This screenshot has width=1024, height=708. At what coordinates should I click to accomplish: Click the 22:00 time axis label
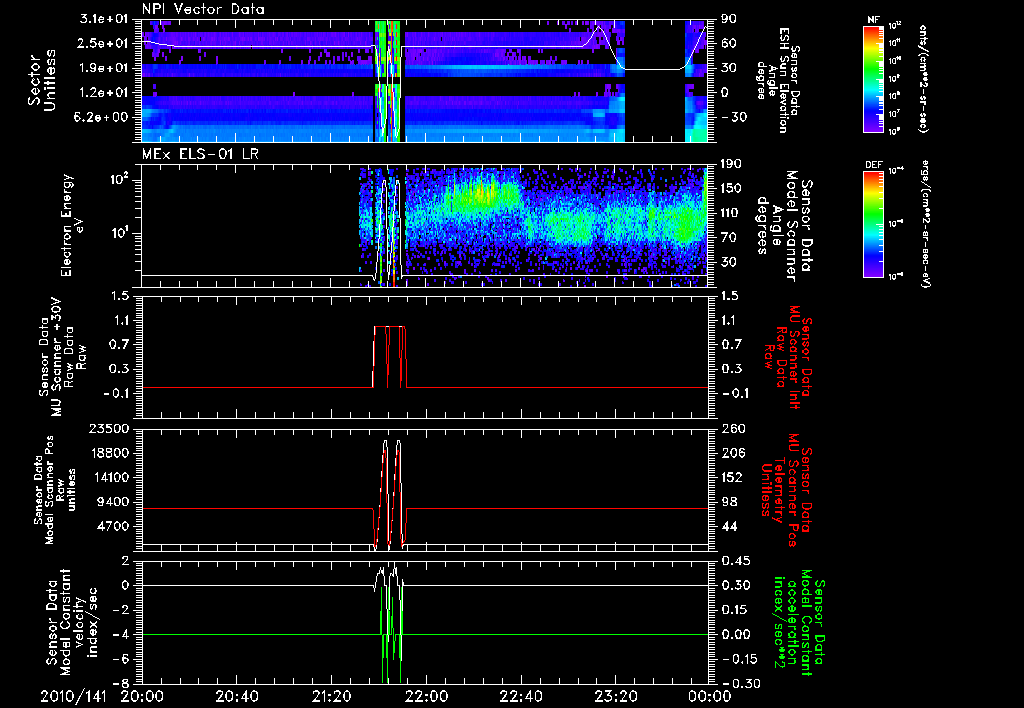click(x=426, y=697)
